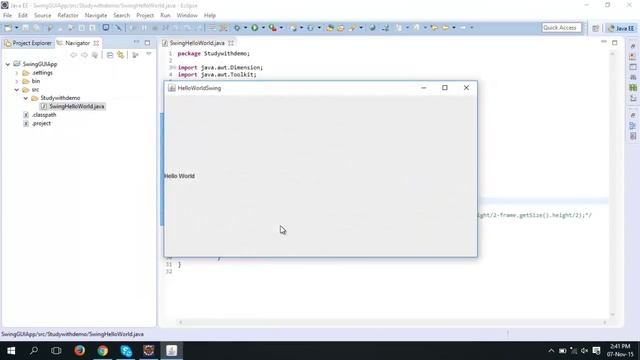Open the Search menu

121,16
